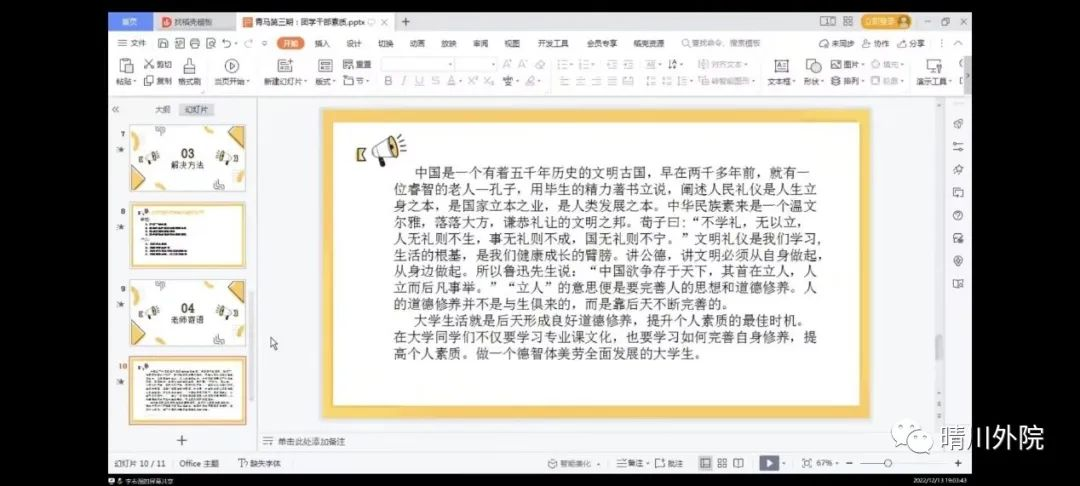Click the Cut (剪切) scissors icon
The width and height of the screenshot is (1080, 486).
[x=150, y=64]
